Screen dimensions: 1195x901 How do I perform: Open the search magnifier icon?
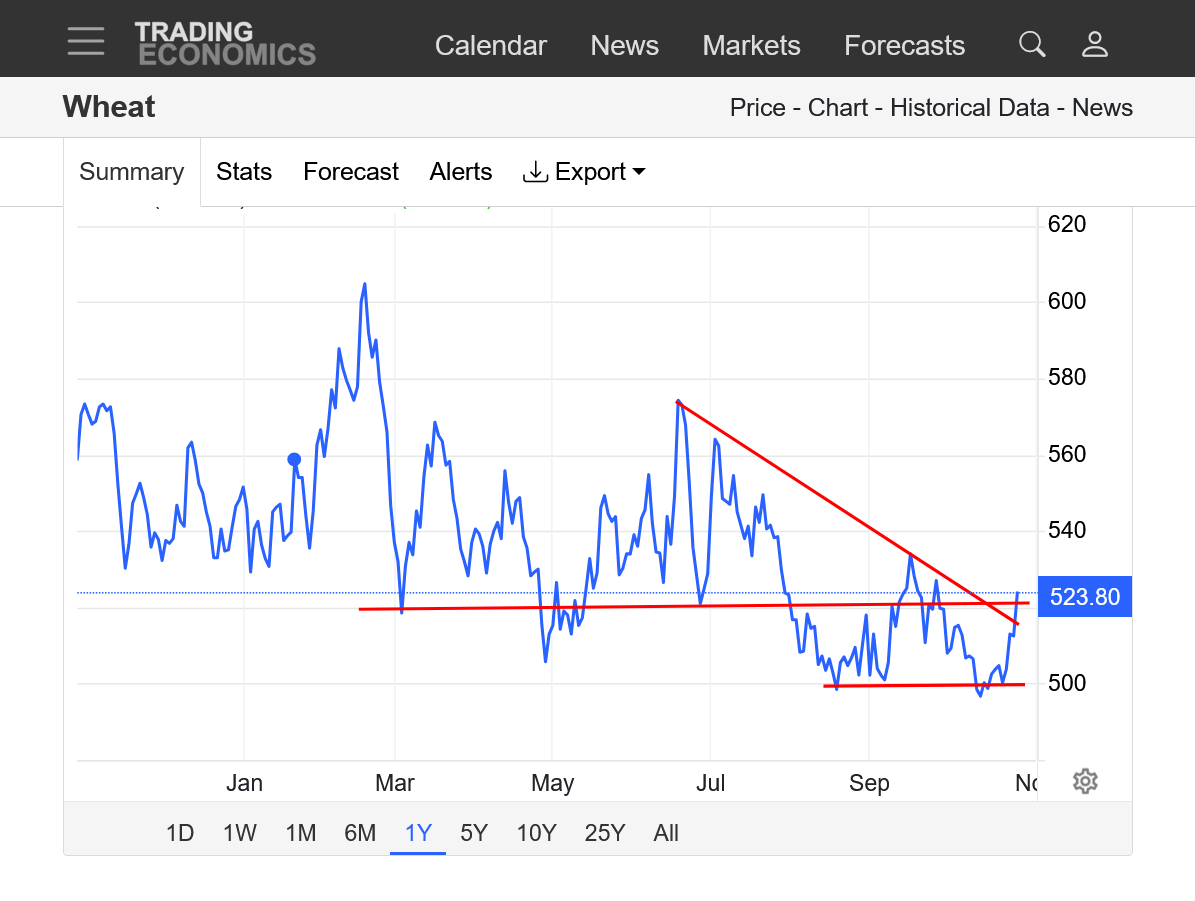tap(1031, 44)
